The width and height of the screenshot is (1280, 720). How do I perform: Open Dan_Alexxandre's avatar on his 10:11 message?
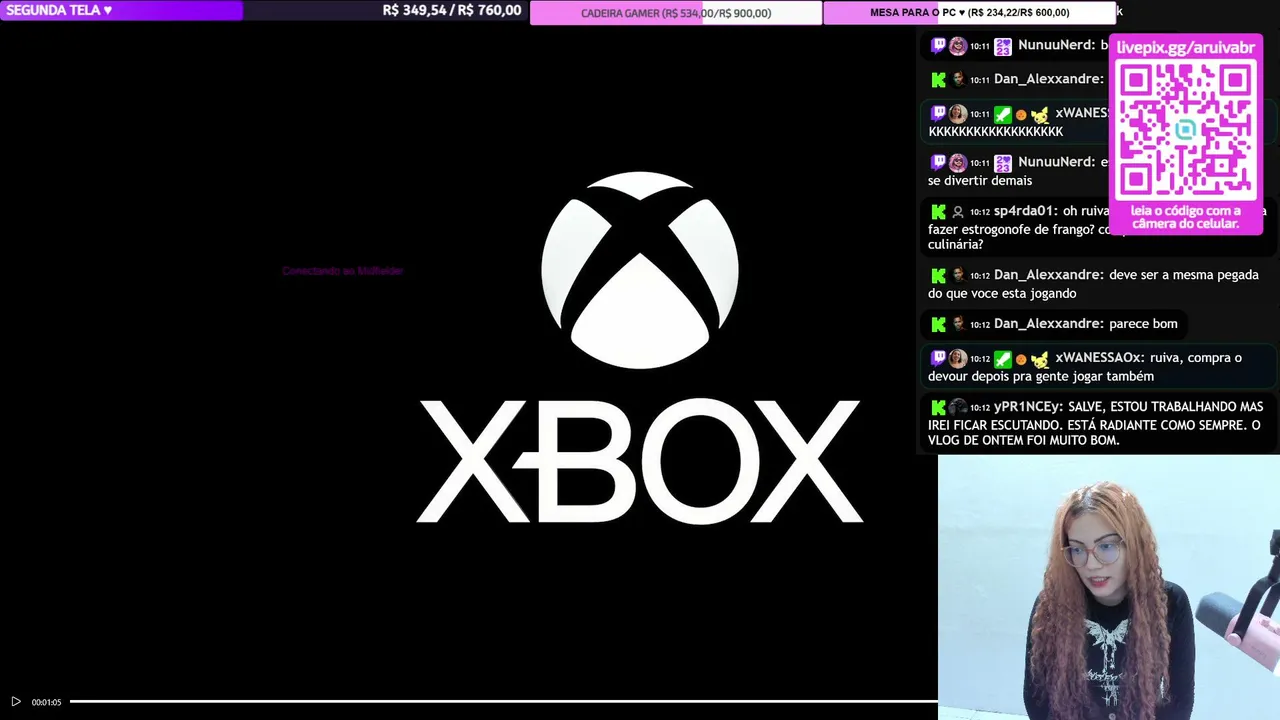958,79
